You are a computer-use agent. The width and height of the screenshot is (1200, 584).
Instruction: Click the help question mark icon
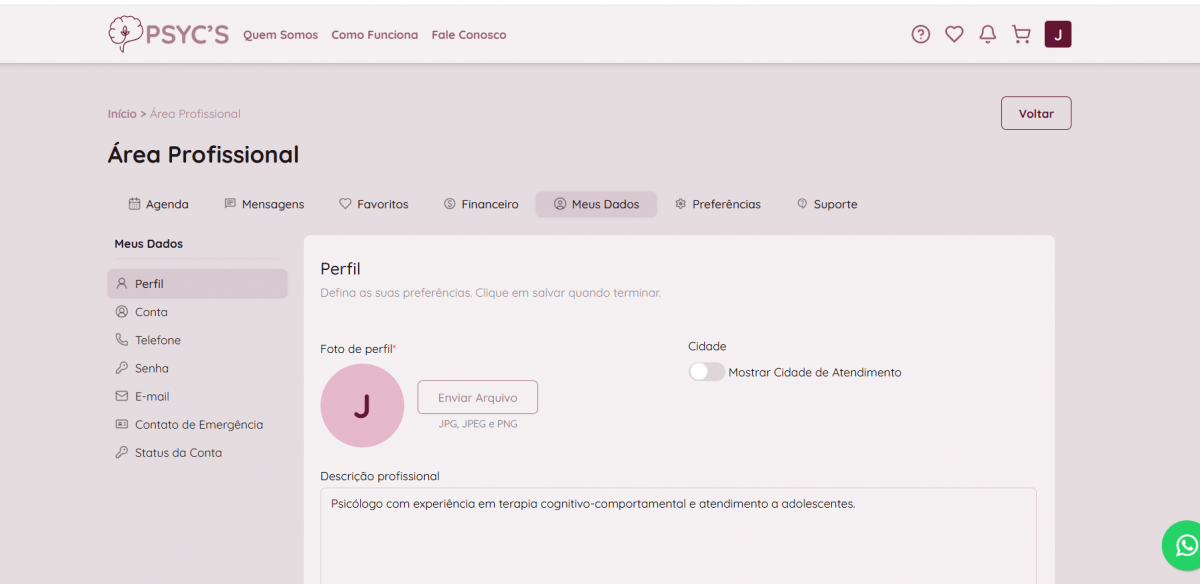(920, 35)
